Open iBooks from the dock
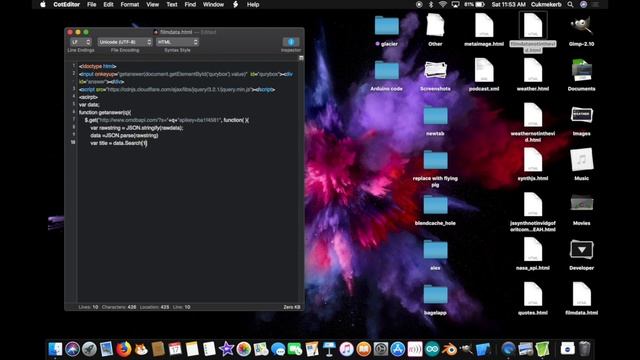Screen dimensions: 640x360 363,349
